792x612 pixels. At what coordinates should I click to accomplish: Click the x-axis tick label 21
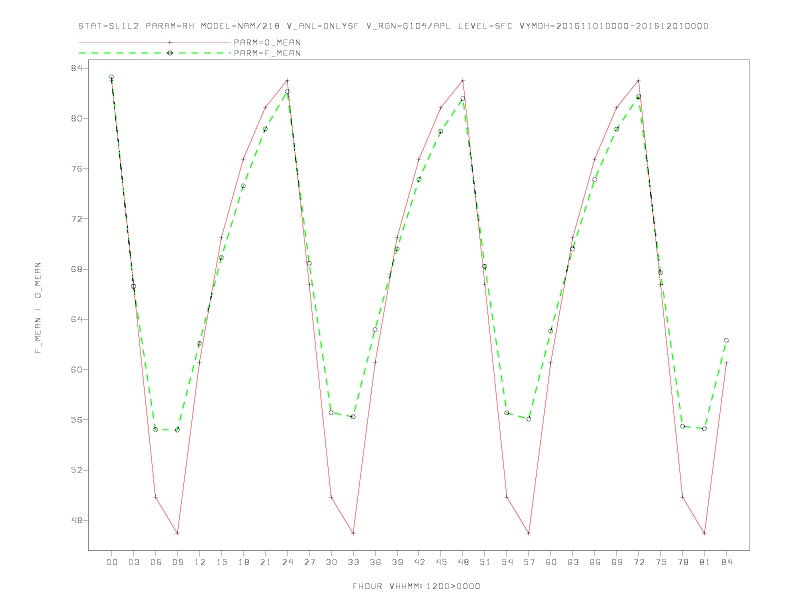[265, 562]
